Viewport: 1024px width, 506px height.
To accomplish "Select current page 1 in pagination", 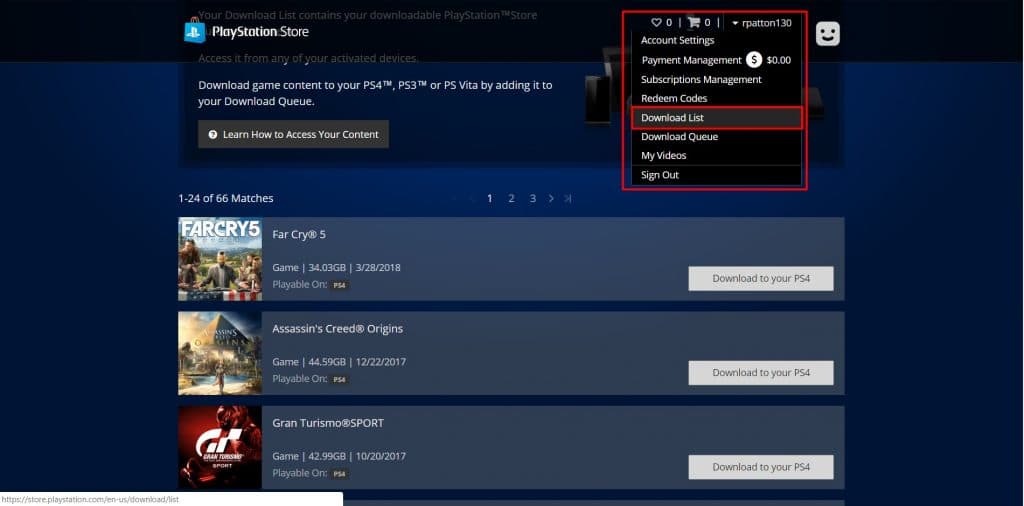I will pyautogui.click(x=490, y=198).
